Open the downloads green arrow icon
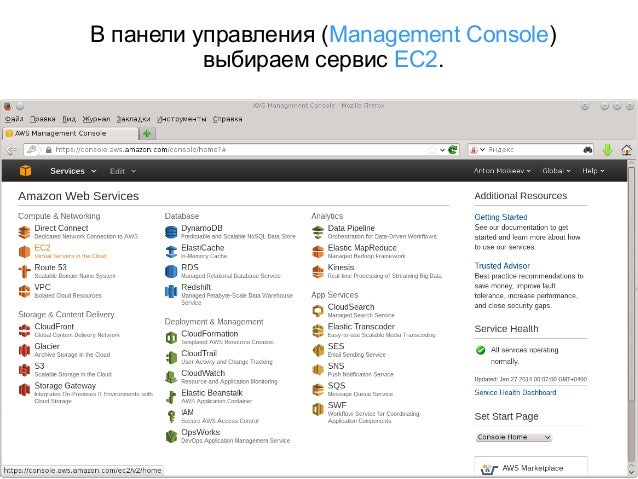This screenshot has height=479, width=638. 607,150
